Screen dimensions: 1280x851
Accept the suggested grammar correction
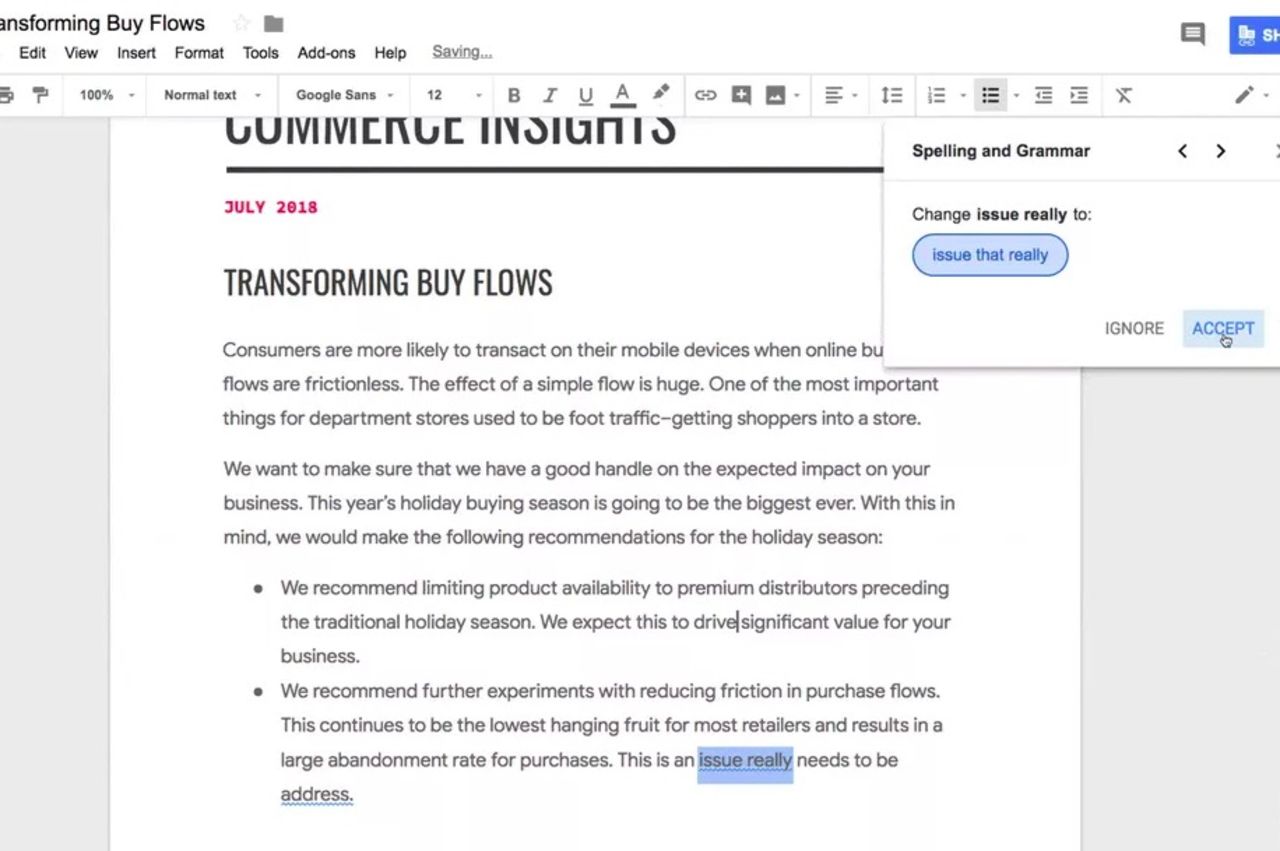tap(1222, 328)
